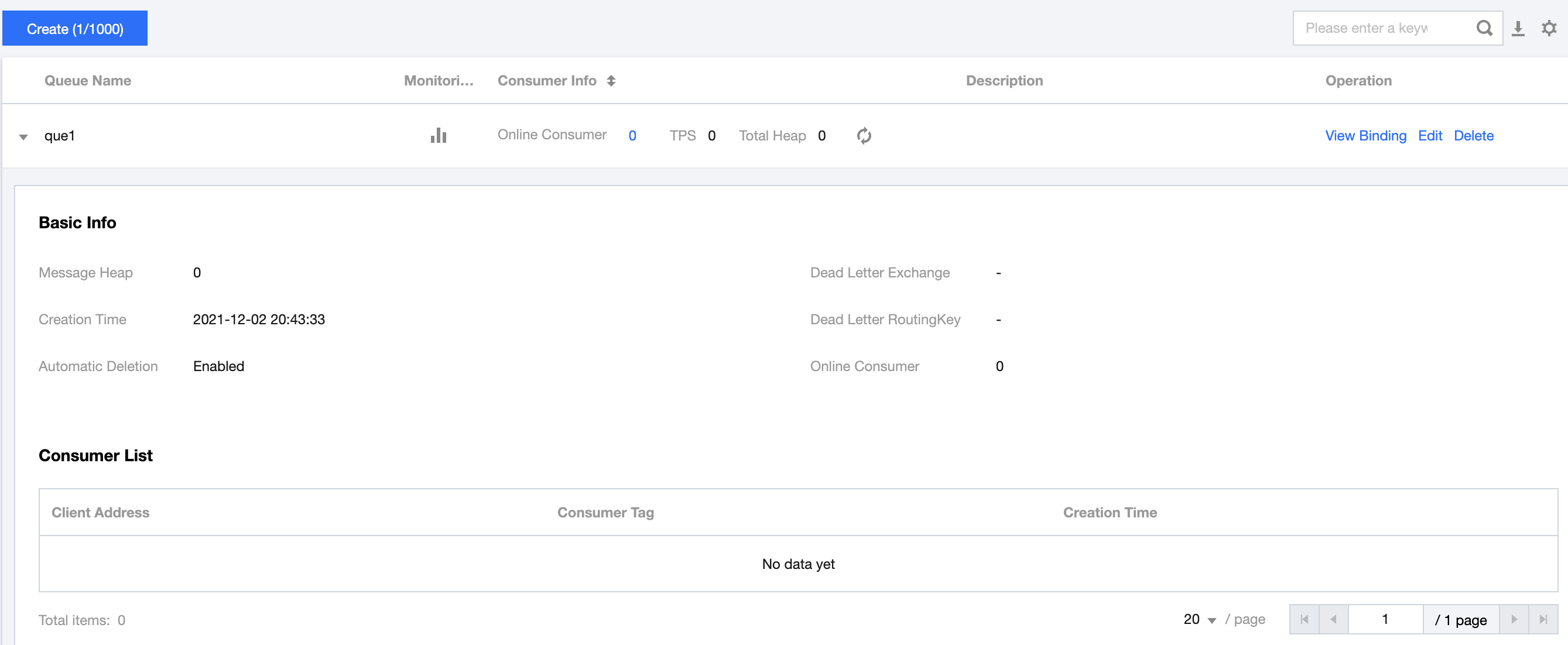Click the Monitori... column header
Viewport: 1568px width, 645px height.
(x=439, y=81)
